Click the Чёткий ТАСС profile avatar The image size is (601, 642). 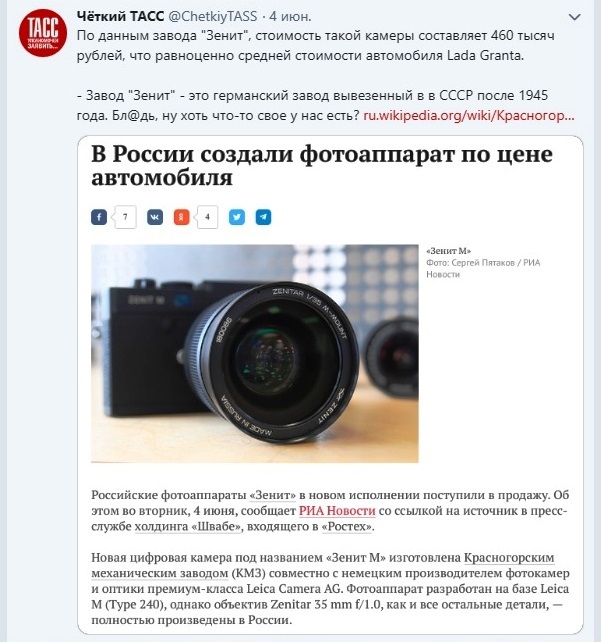[43, 33]
